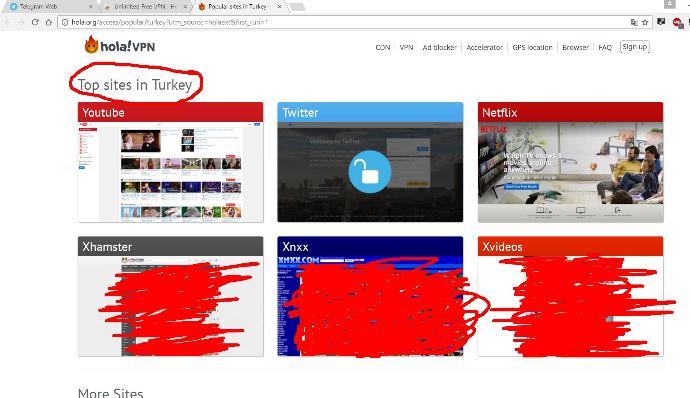The width and height of the screenshot is (690, 398).
Task: Close the Unlimited Free VPN tab
Action: tap(185, 7)
